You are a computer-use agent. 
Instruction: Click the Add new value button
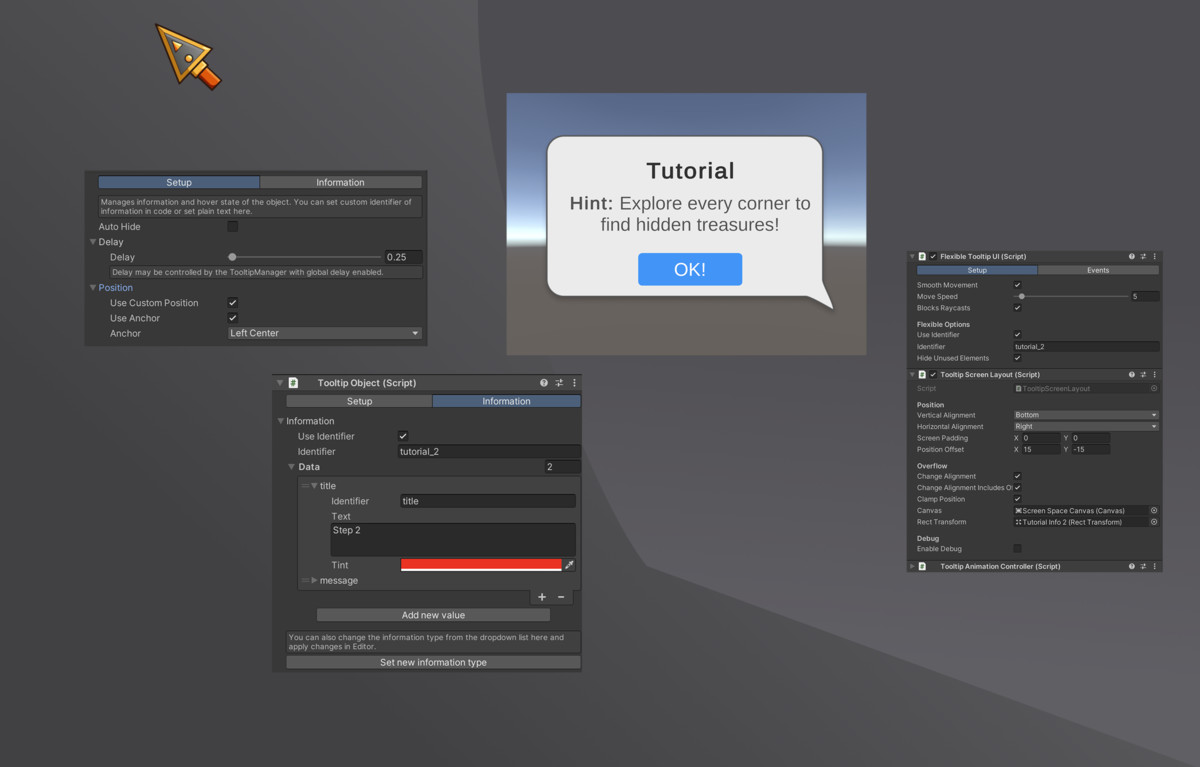(433, 615)
